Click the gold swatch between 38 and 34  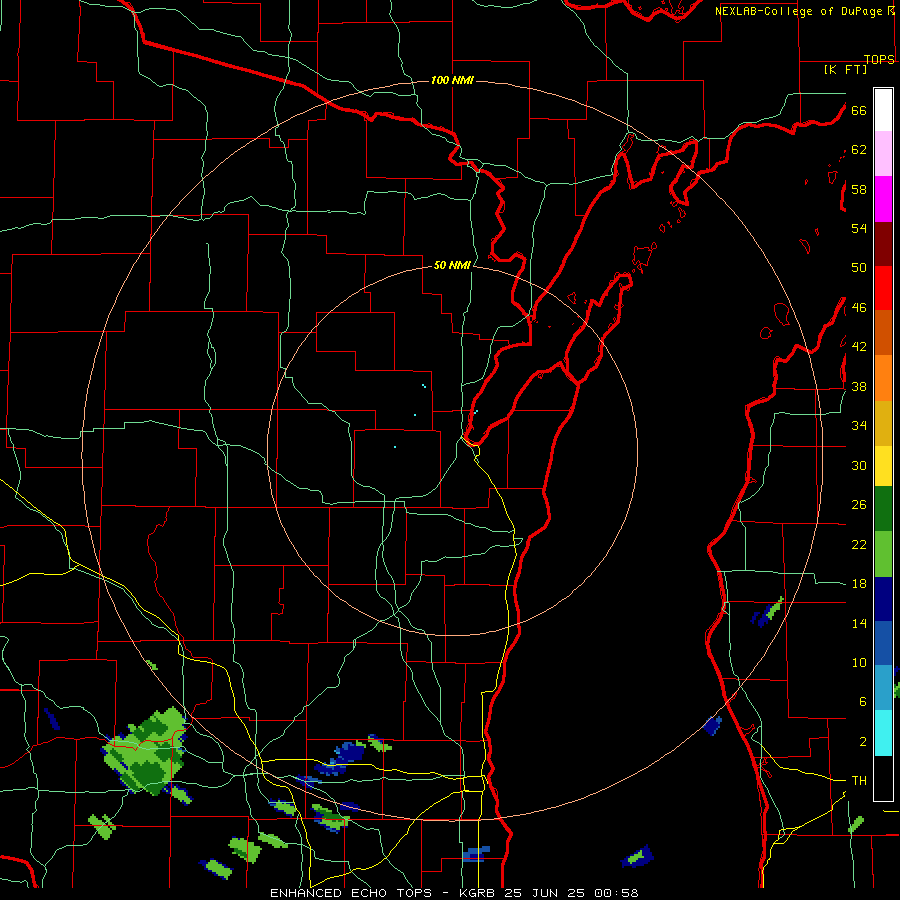(x=883, y=423)
